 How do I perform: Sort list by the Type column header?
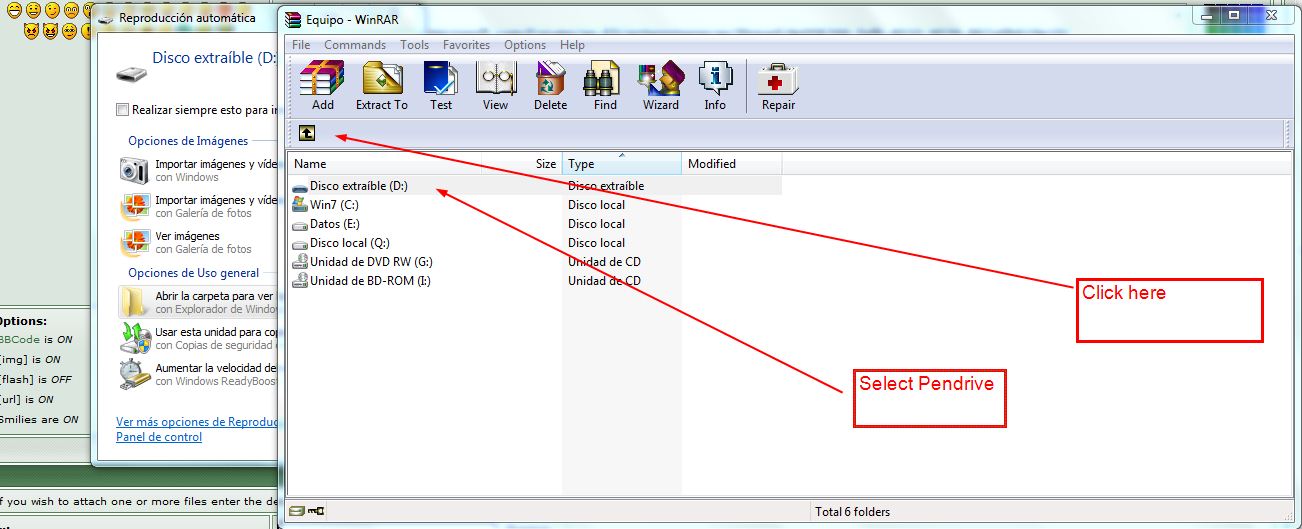click(620, 164)
